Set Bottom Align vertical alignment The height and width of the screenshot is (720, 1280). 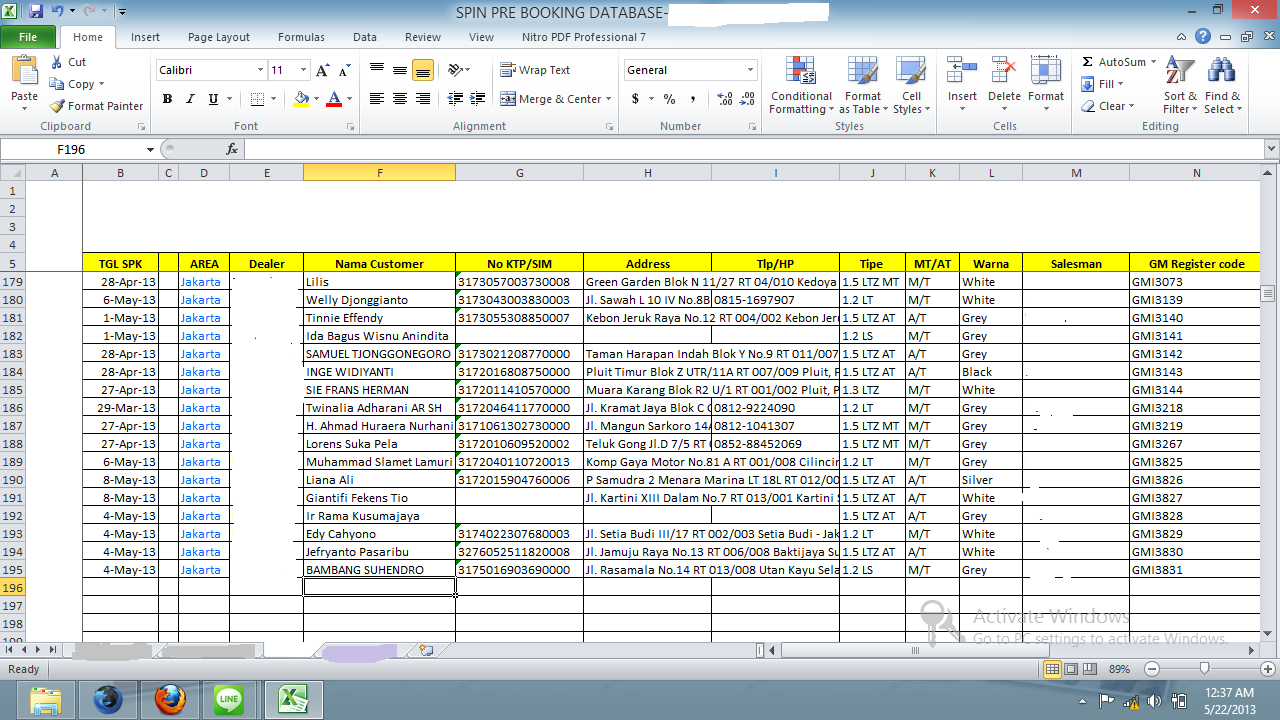click(422, 70)
